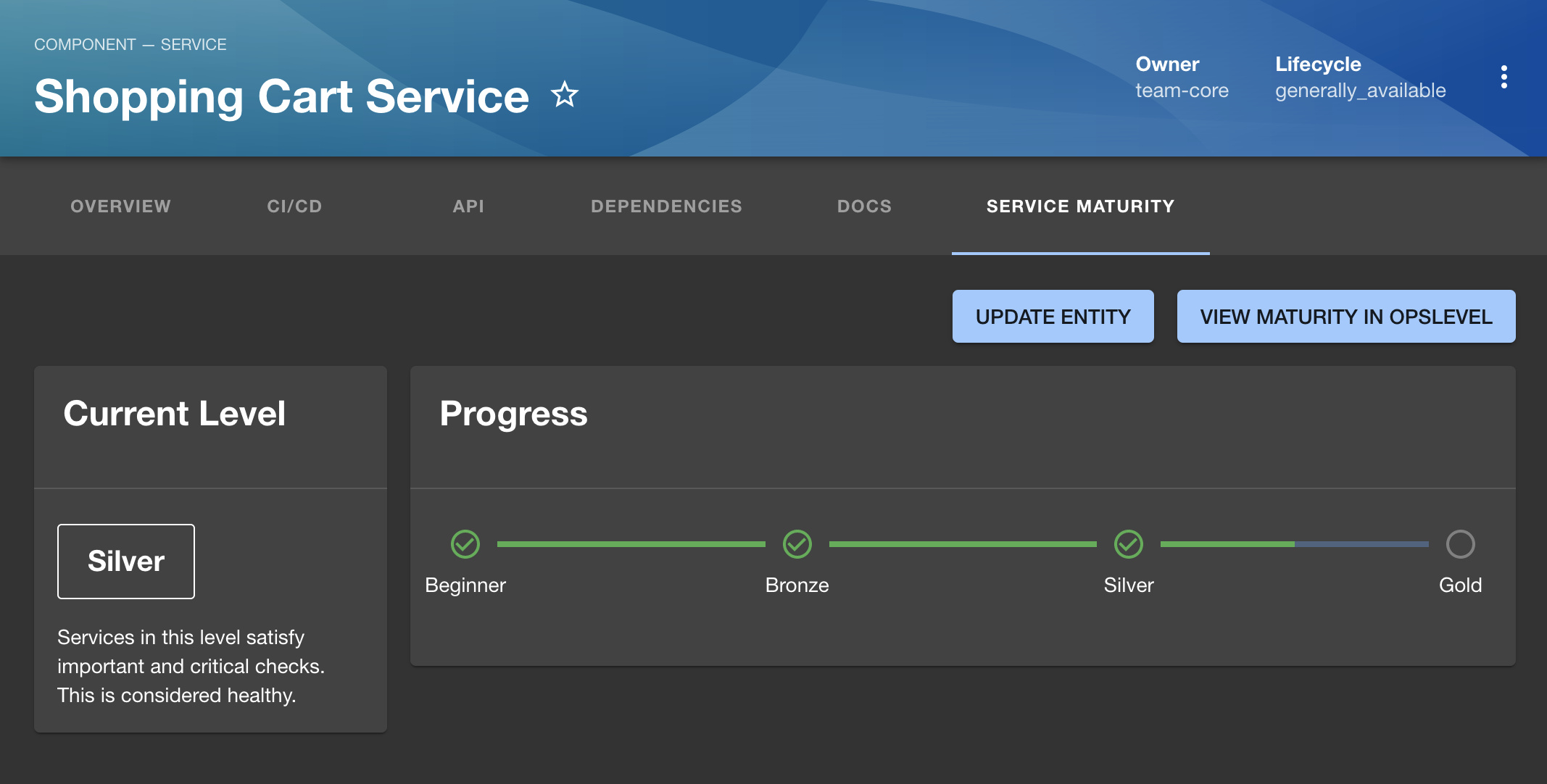This screenshot has height=784, width=1547.
Task: Open the three-dot options menu
Action: click(1504, 77)
